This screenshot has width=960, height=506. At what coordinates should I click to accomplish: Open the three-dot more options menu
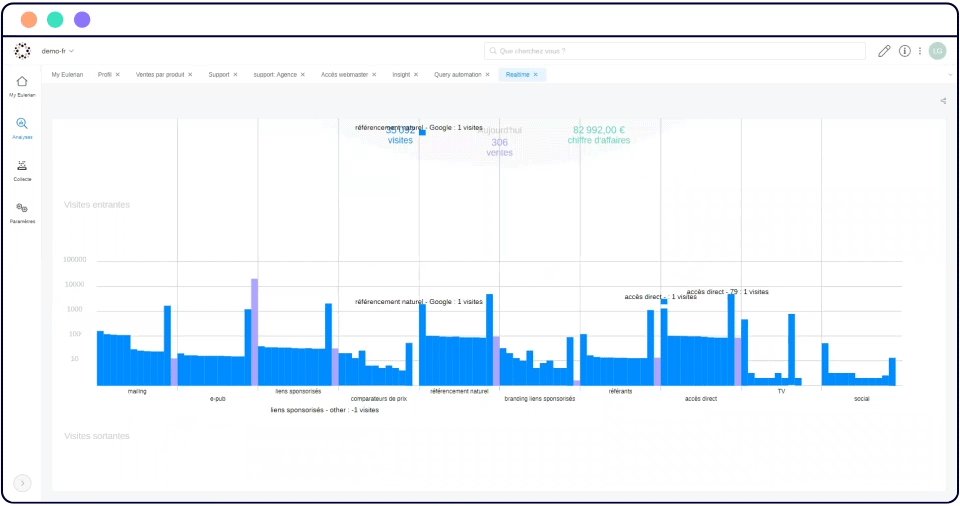point(920,51)
